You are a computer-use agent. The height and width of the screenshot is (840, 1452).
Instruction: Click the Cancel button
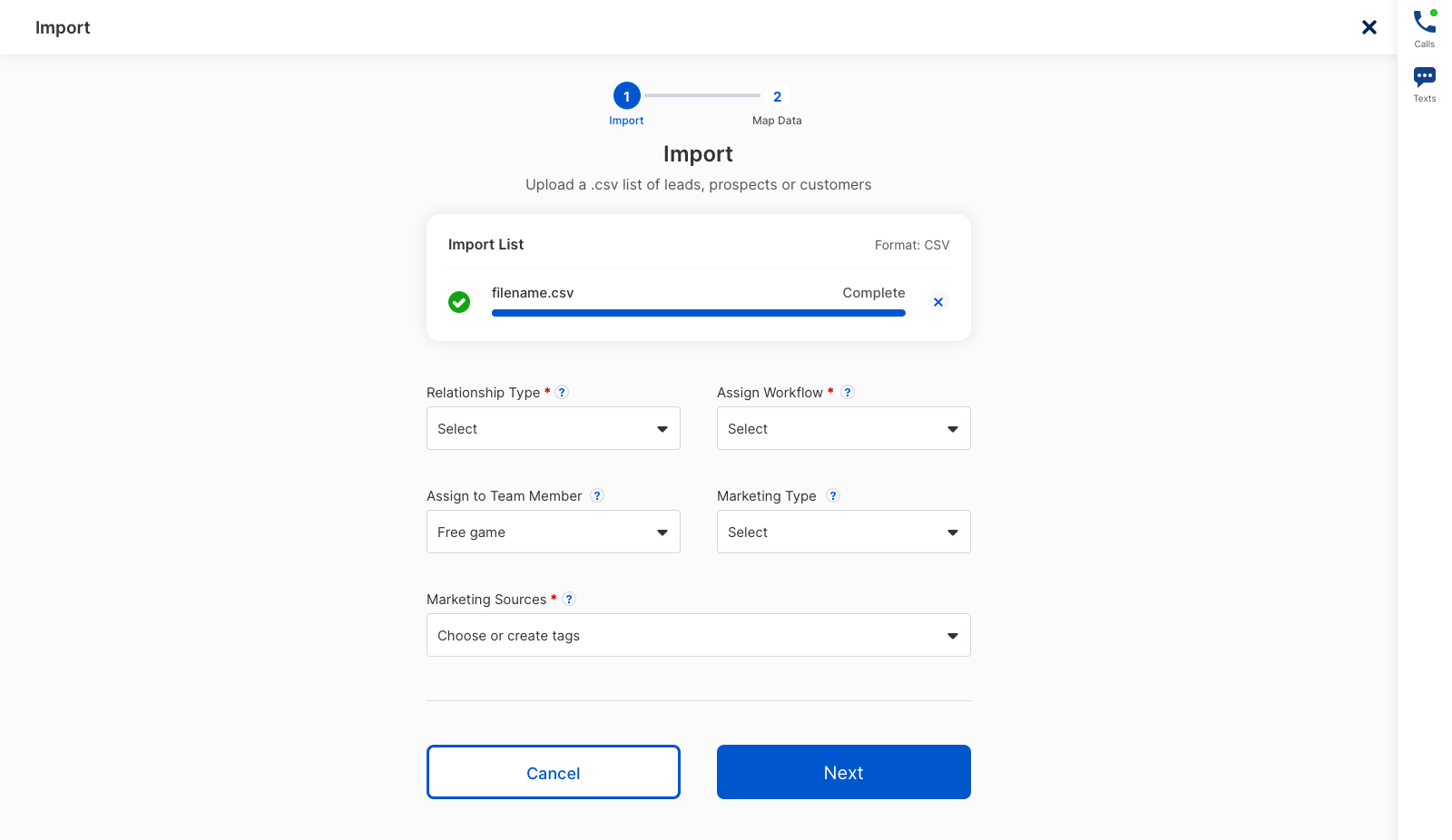point(553,772)
